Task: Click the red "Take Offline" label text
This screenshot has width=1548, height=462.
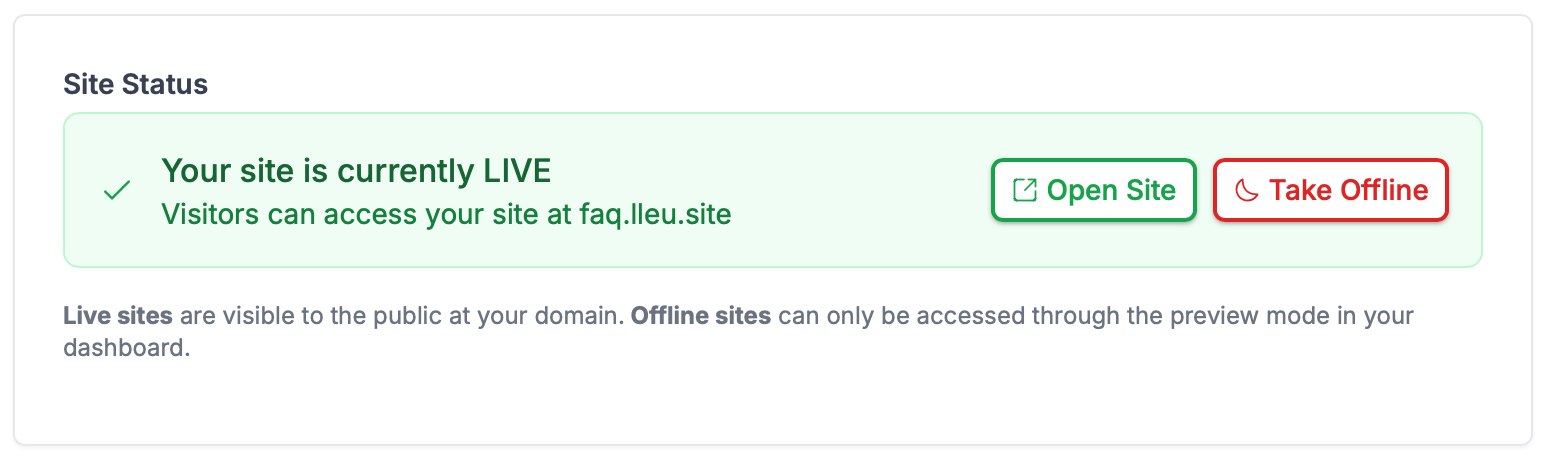Action: pos(1348,190)
